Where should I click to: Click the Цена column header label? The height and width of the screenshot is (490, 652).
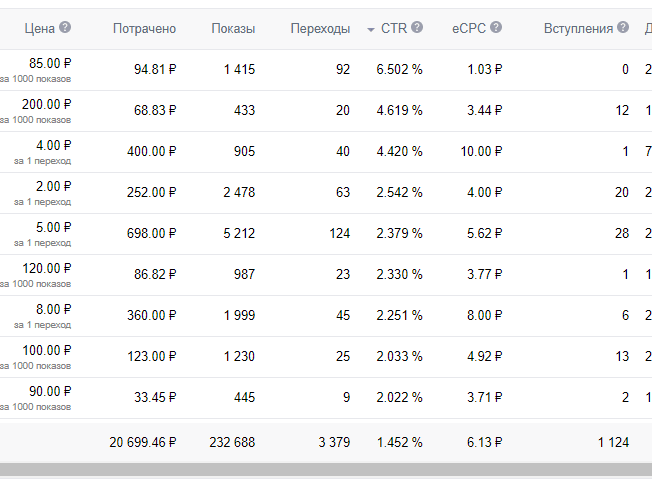40,29
